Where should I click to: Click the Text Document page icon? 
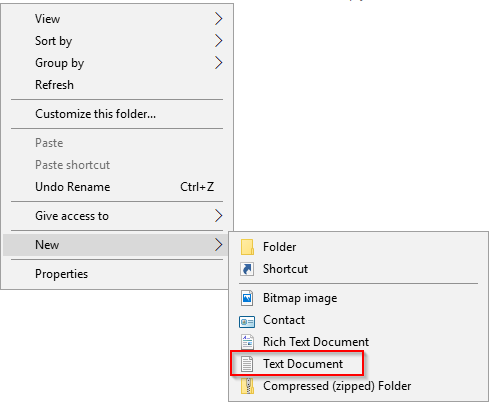(247, 364)
